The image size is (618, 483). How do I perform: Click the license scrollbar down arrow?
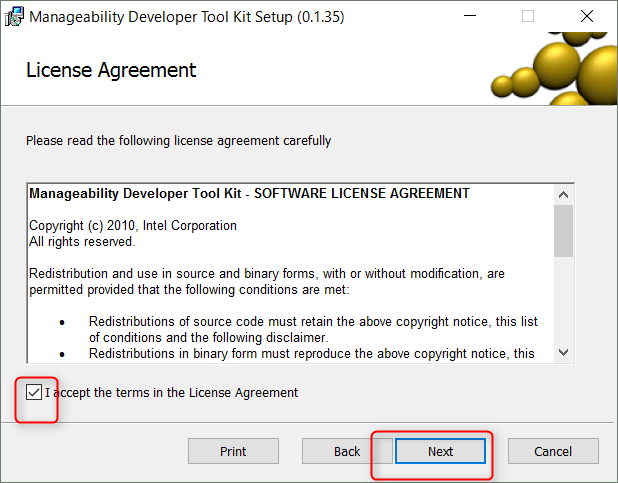click(563, 352)
